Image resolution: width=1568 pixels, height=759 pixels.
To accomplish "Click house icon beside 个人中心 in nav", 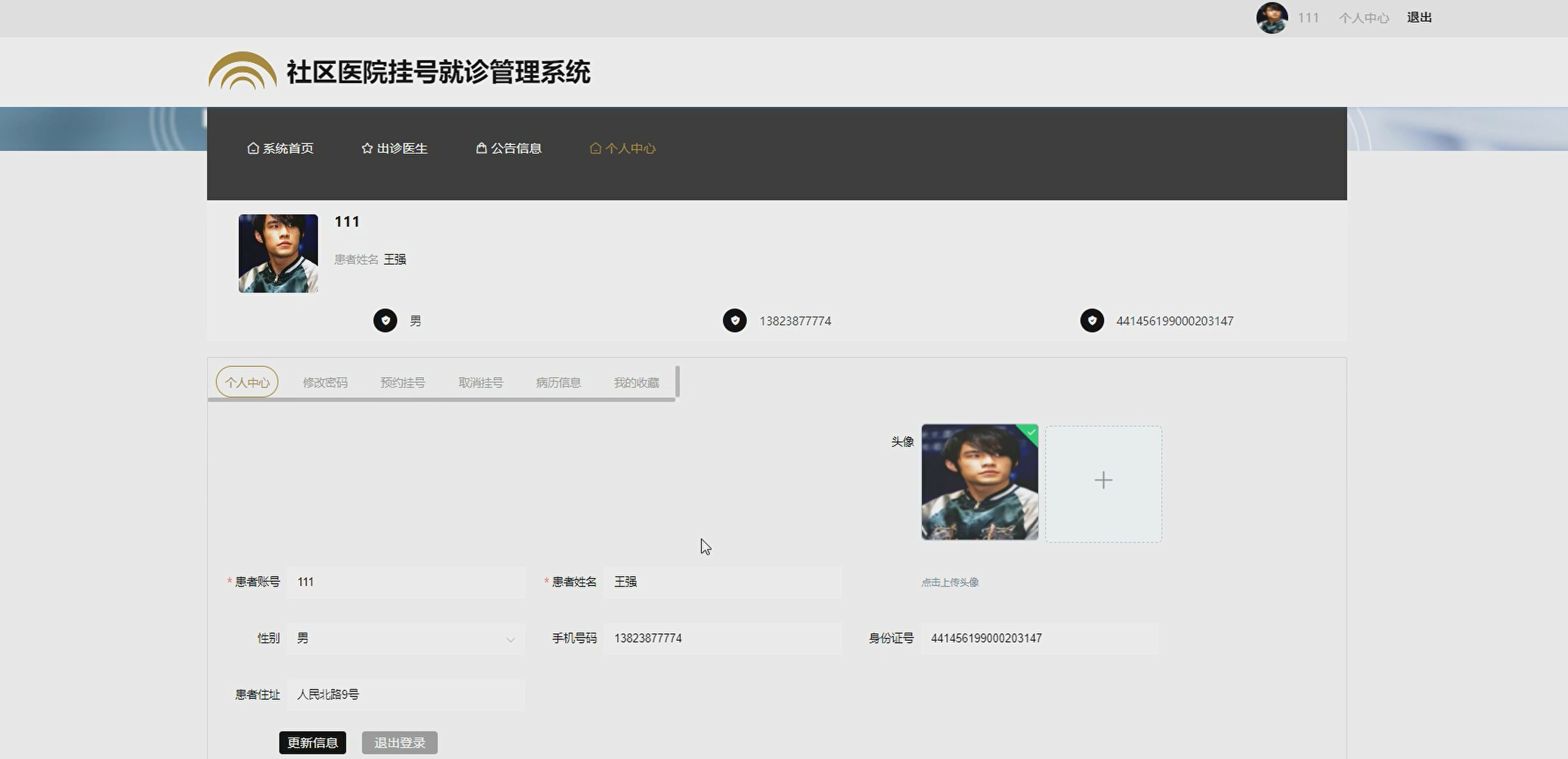I will click(595, 148).
